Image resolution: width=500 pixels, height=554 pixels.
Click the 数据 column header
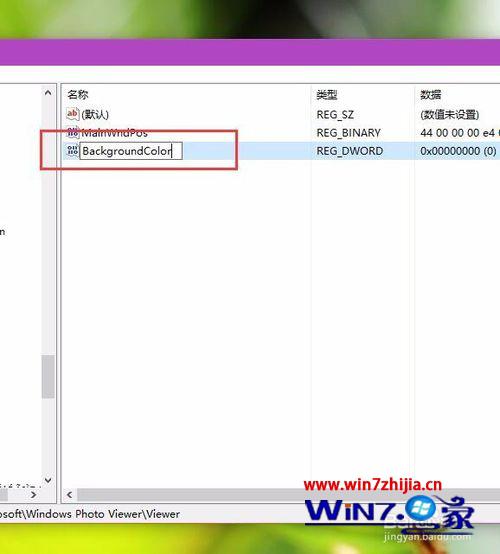[430, 95]
